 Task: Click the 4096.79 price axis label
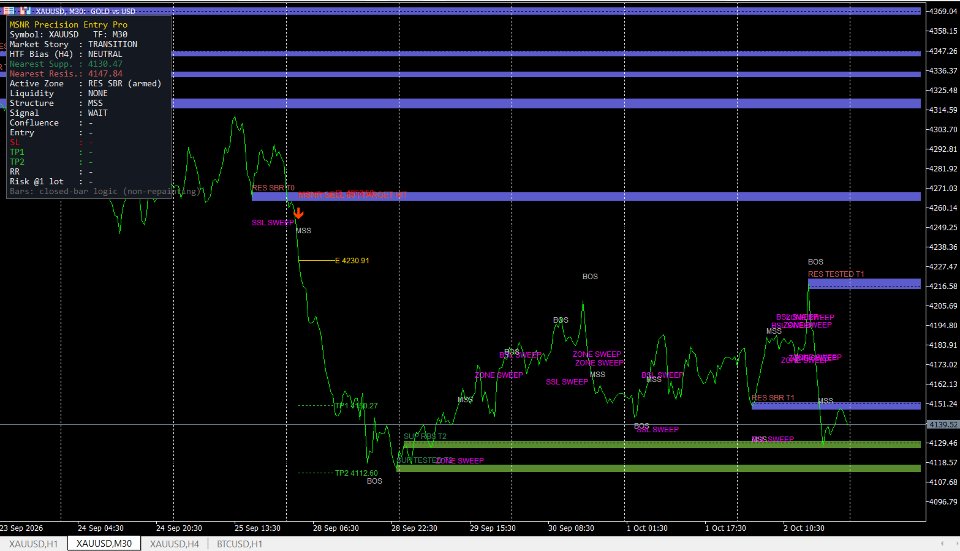click(x=943, y=501)
